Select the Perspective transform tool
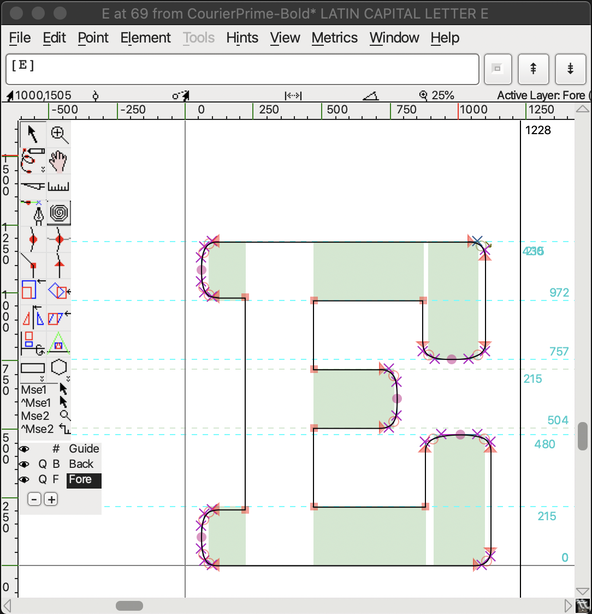Viewport: 592px width, 614px height. point(59,343)
